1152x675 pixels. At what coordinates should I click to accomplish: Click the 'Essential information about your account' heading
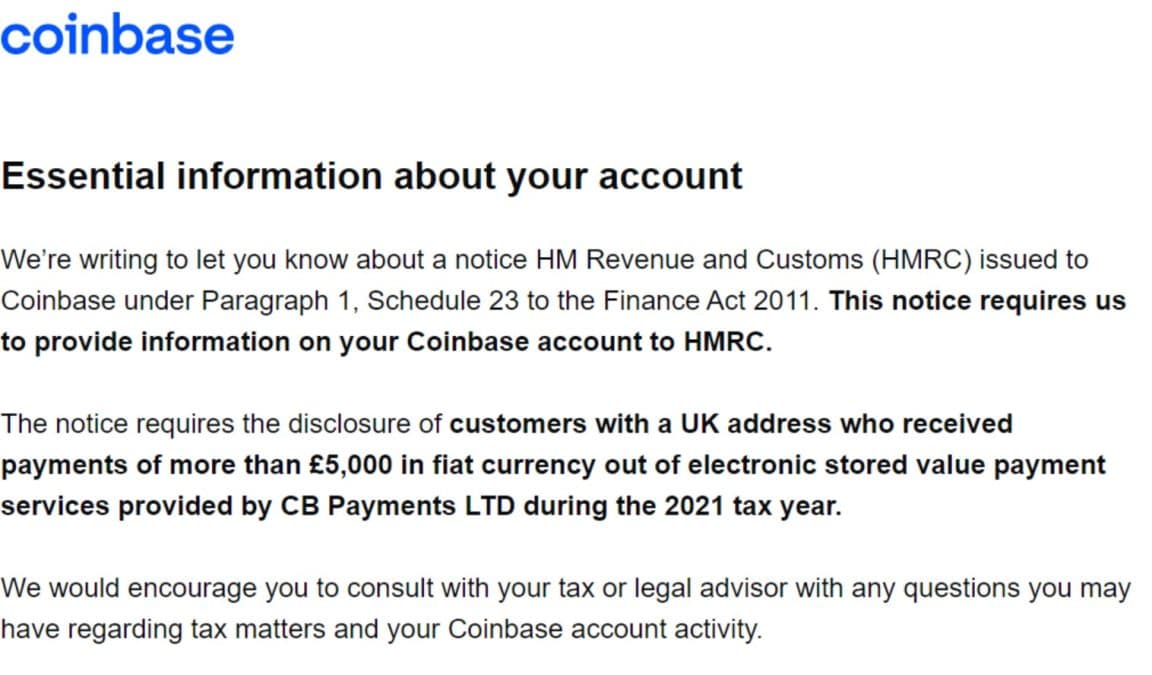point(372,176)
